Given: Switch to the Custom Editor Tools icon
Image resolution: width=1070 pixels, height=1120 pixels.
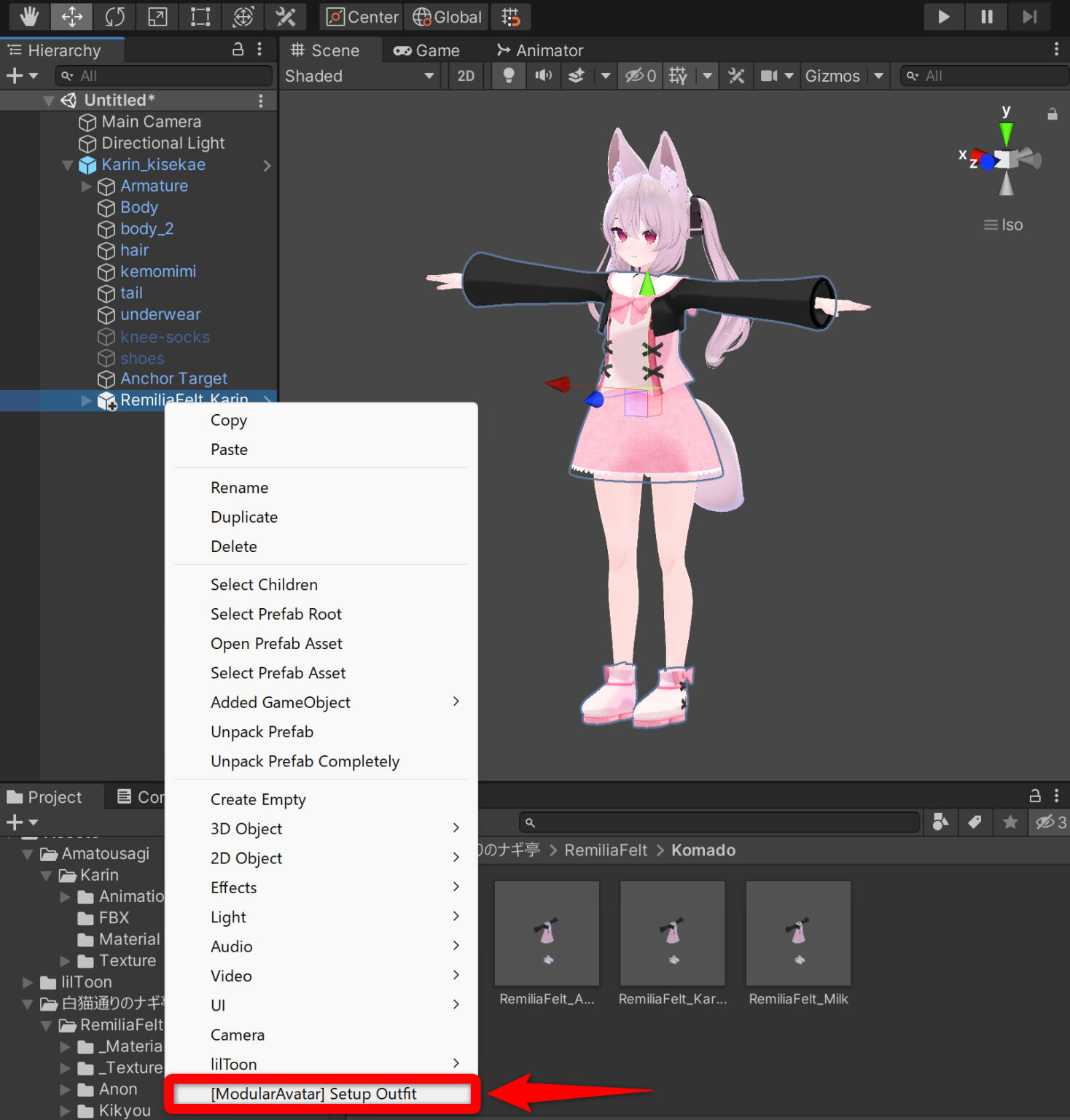Looking at the screenshot, I should 286,16.
